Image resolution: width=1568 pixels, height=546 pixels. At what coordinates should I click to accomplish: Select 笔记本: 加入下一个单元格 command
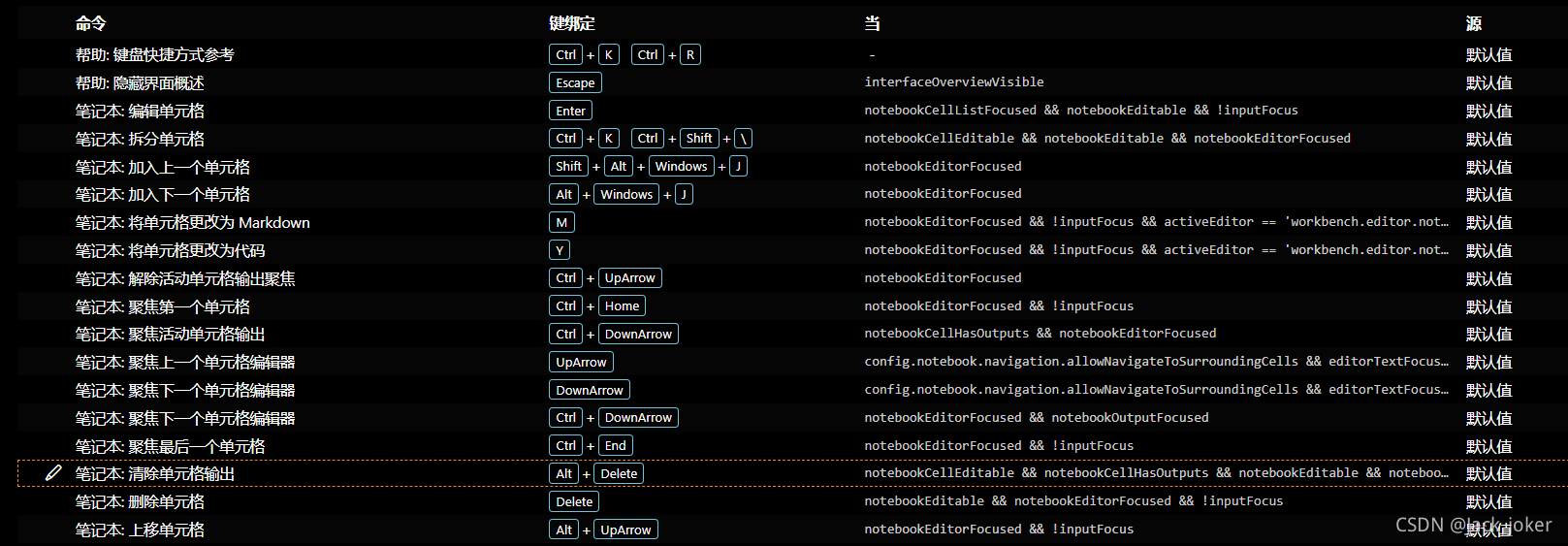pos(163,195)
